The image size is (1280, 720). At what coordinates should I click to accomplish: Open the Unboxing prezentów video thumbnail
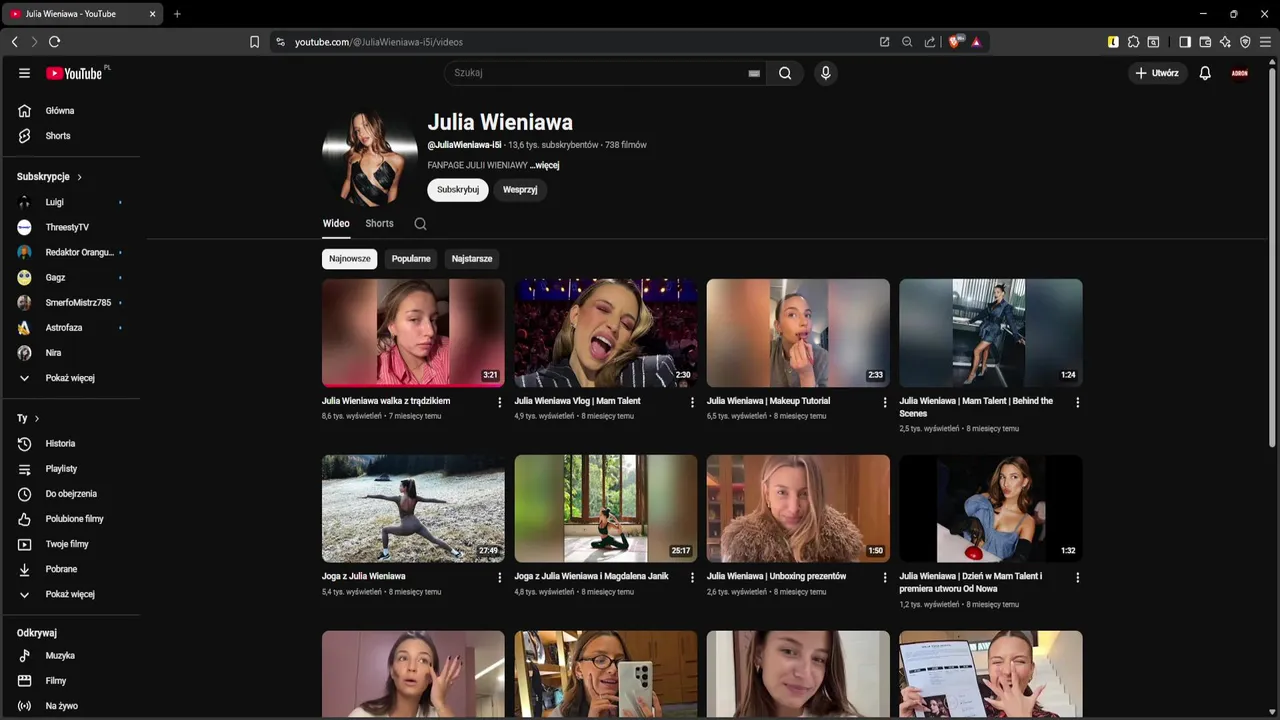point(798,508)
